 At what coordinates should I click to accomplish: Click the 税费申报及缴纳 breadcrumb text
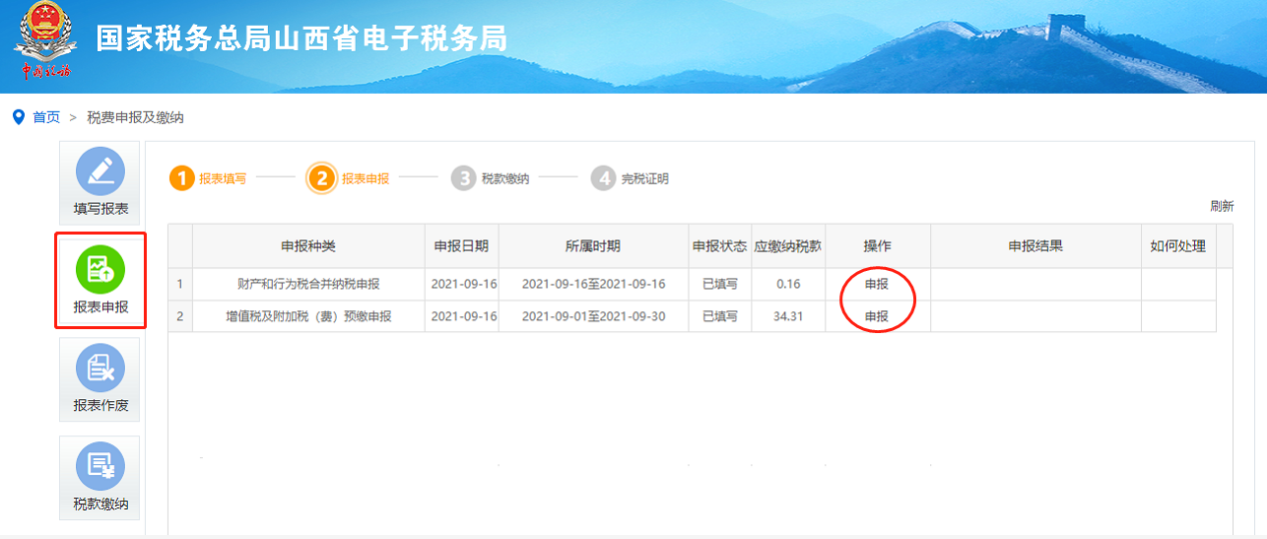(x=135, y=118)
